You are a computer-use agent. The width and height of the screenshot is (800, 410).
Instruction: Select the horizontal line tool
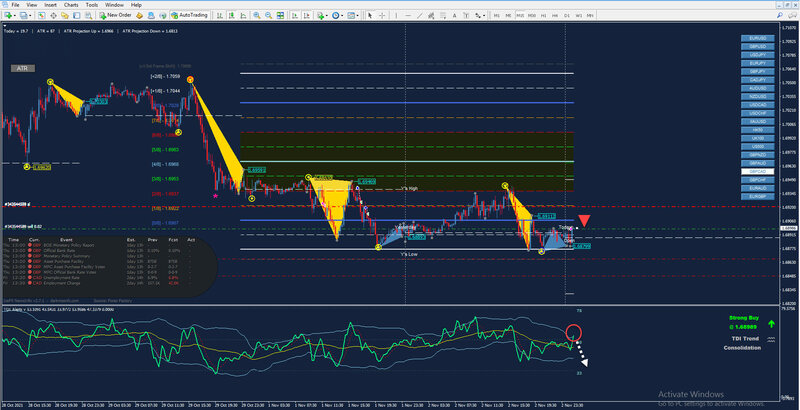point(408,15)
